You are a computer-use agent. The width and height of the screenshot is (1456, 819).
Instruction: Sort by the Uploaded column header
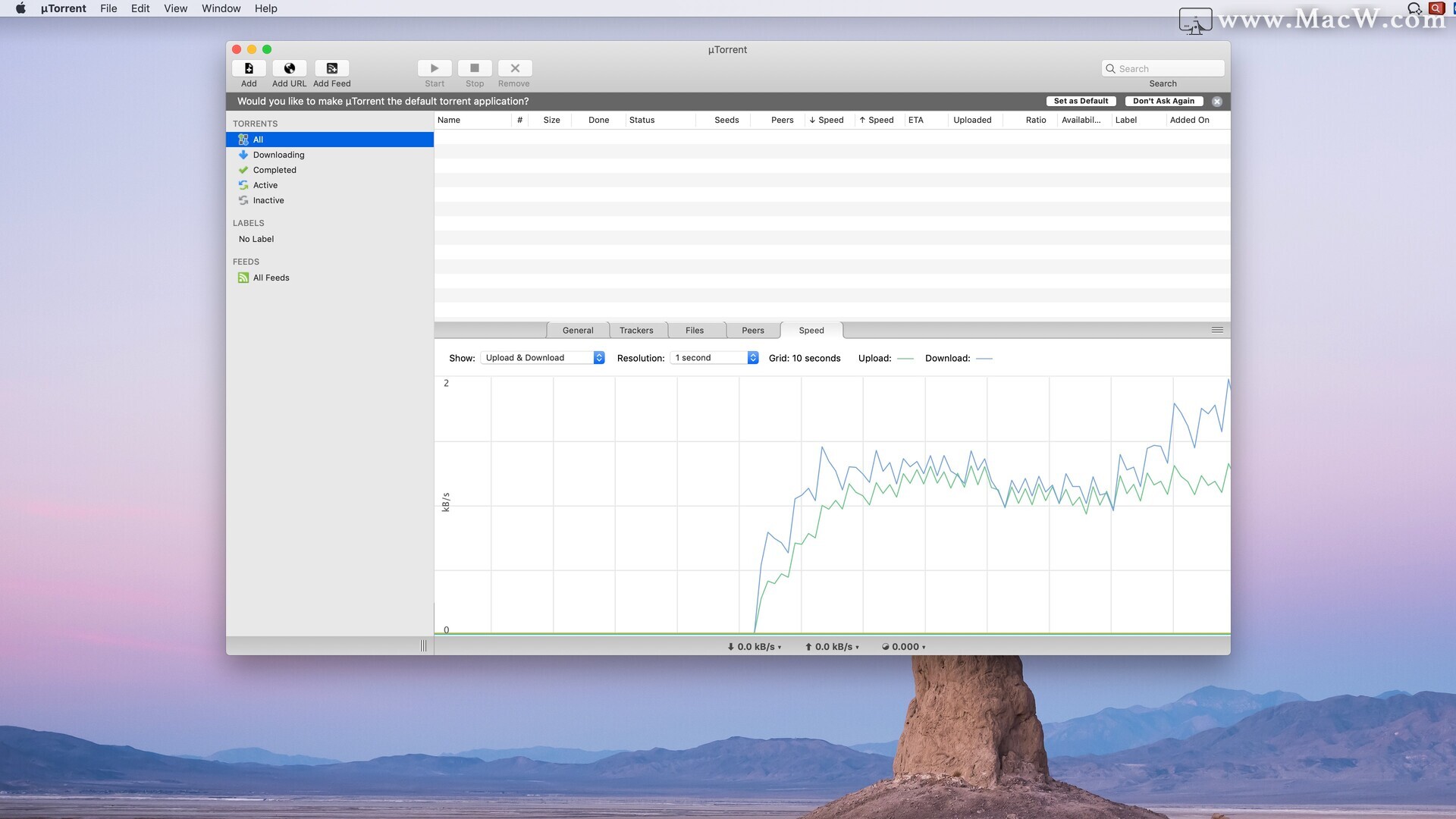coord(975,120)
